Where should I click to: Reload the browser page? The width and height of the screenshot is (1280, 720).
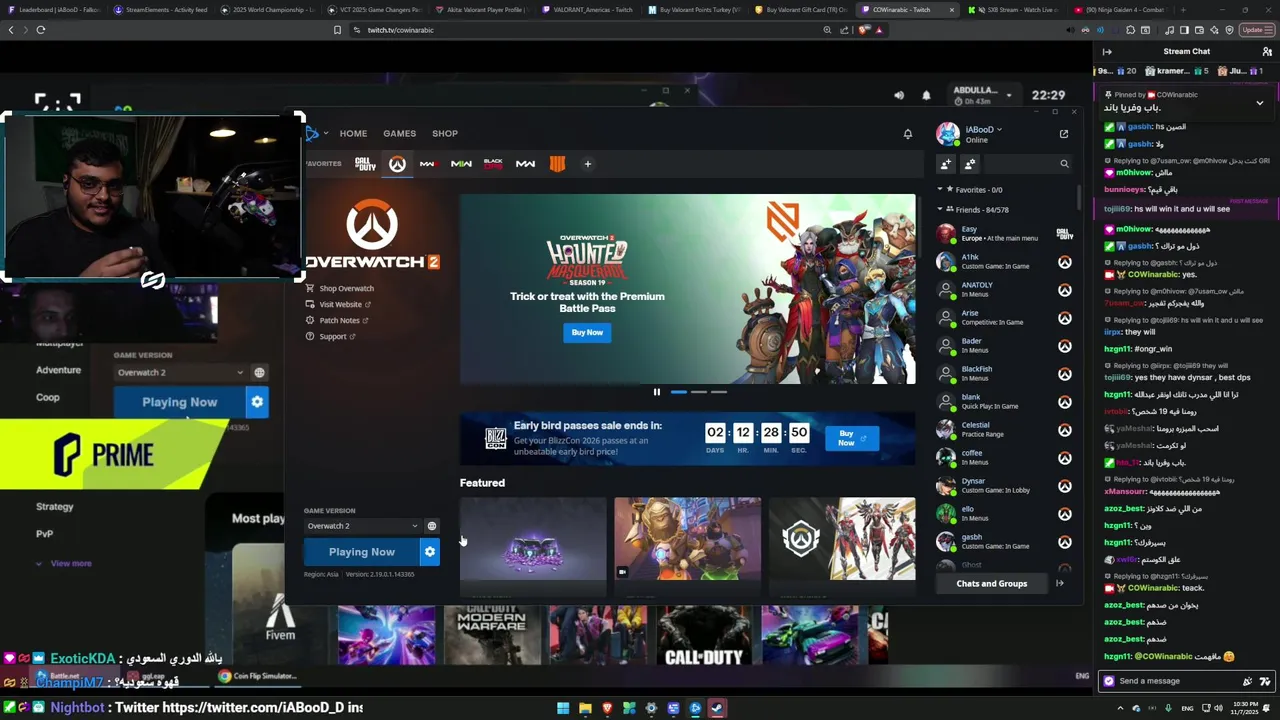(x=41, y=30)
